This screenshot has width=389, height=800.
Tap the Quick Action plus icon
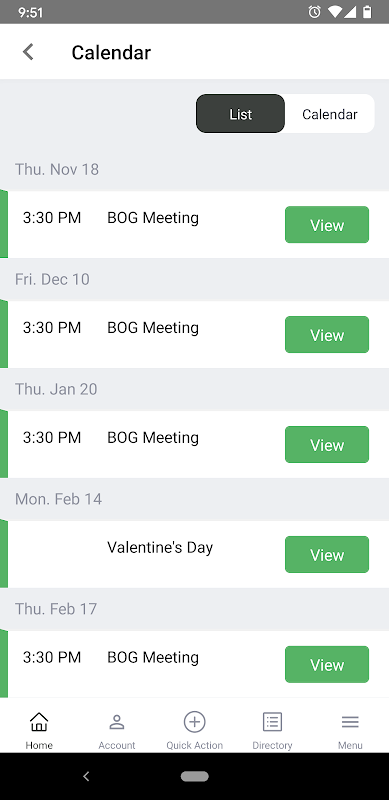coord(194,722)
